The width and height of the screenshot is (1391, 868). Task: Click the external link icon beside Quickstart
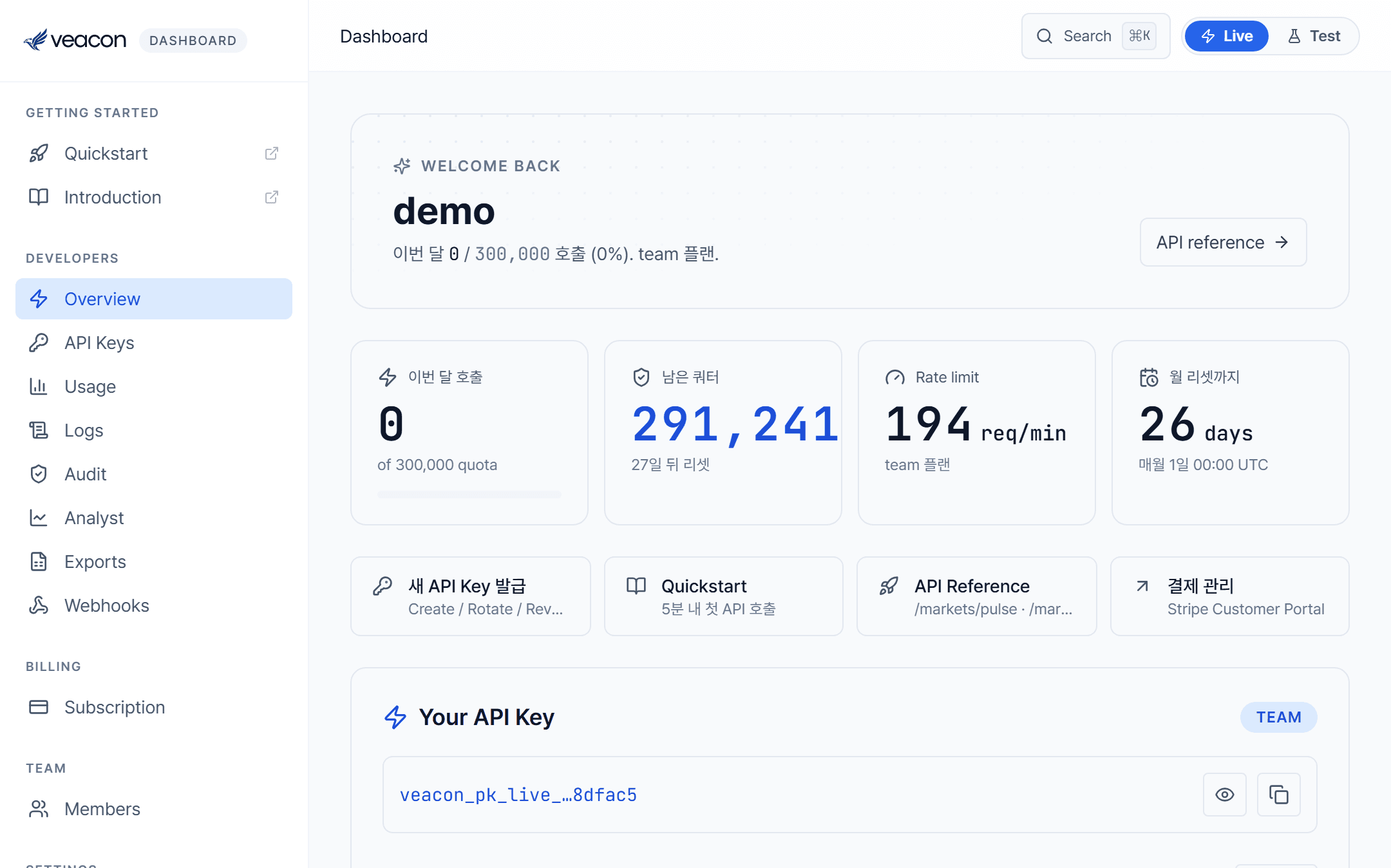tap(272, 153)
